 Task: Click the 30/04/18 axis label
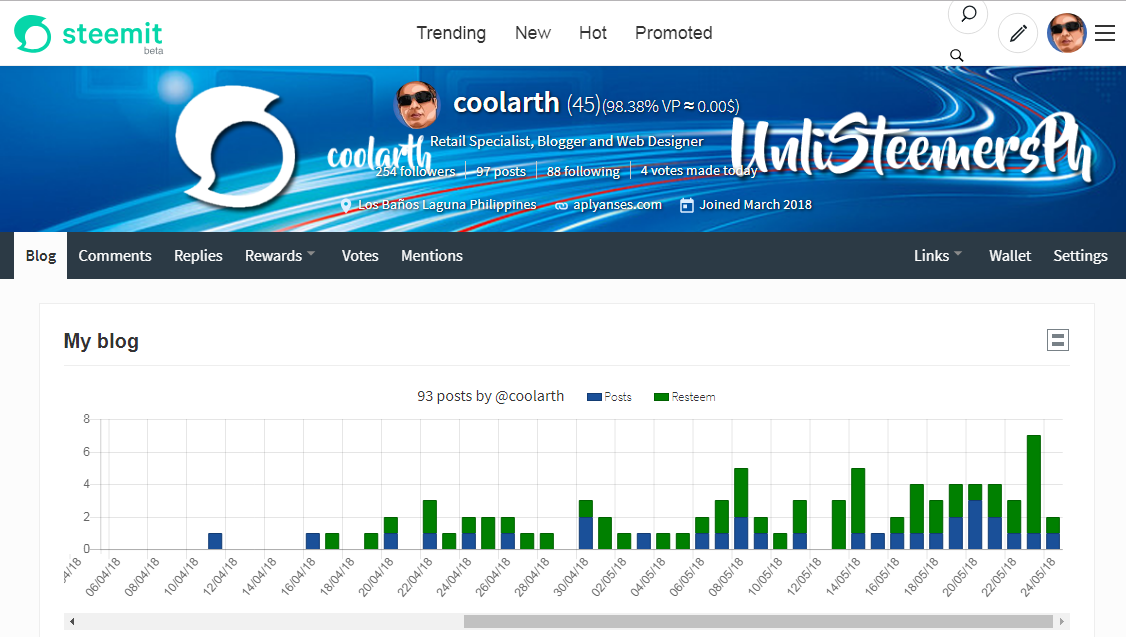(x=572, y=577)
